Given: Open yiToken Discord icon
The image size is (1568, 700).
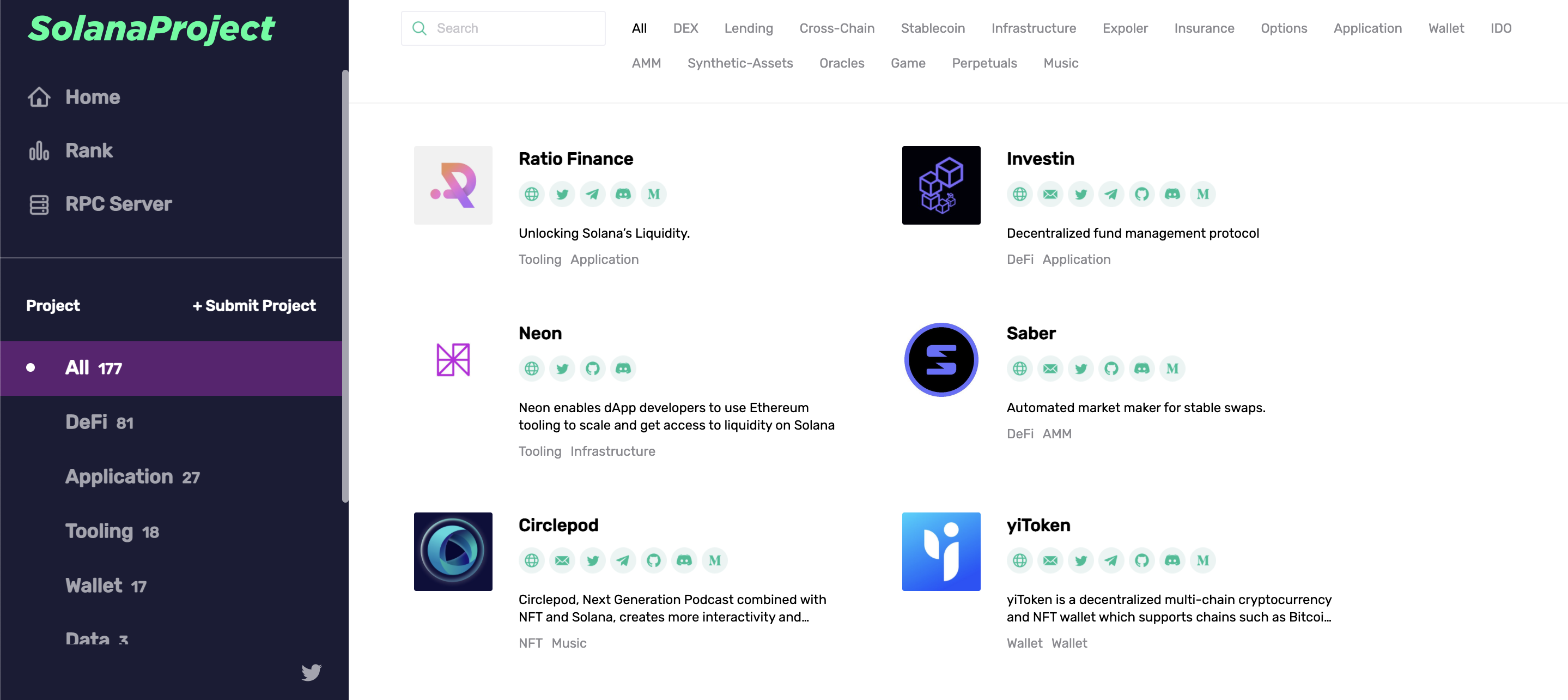Looking at the screenshot, I should (1172, 560).
